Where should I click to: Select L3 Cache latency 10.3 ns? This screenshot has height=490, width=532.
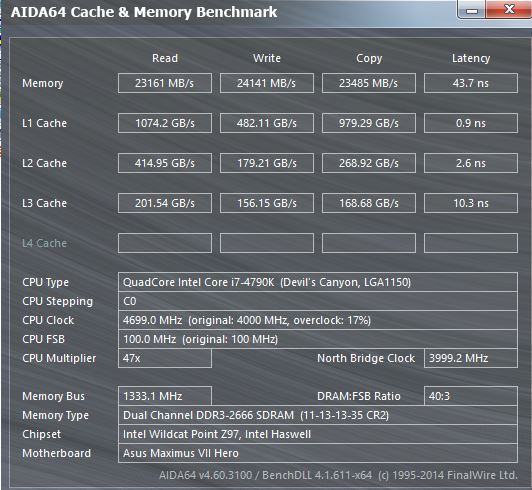tap(471, 203)
